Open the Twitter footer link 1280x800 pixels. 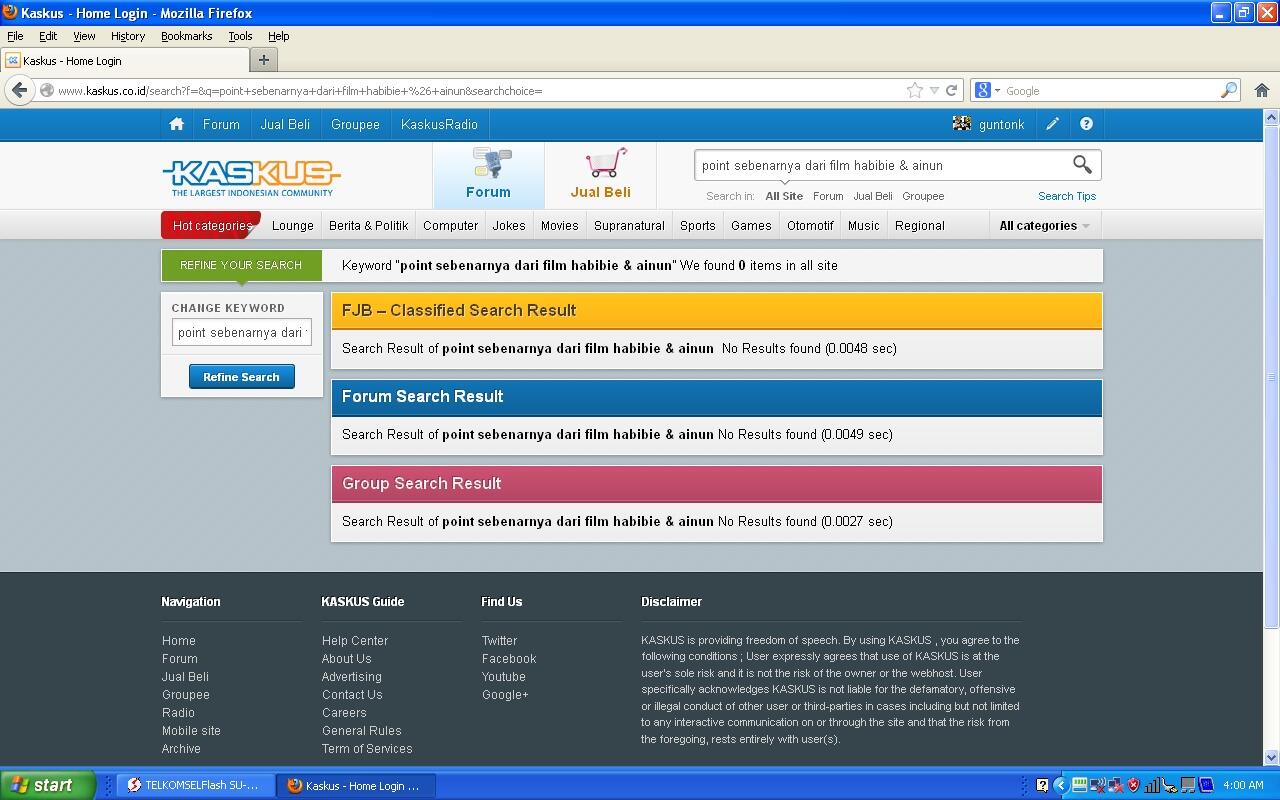pyautogui.click(x=499, y=641)
